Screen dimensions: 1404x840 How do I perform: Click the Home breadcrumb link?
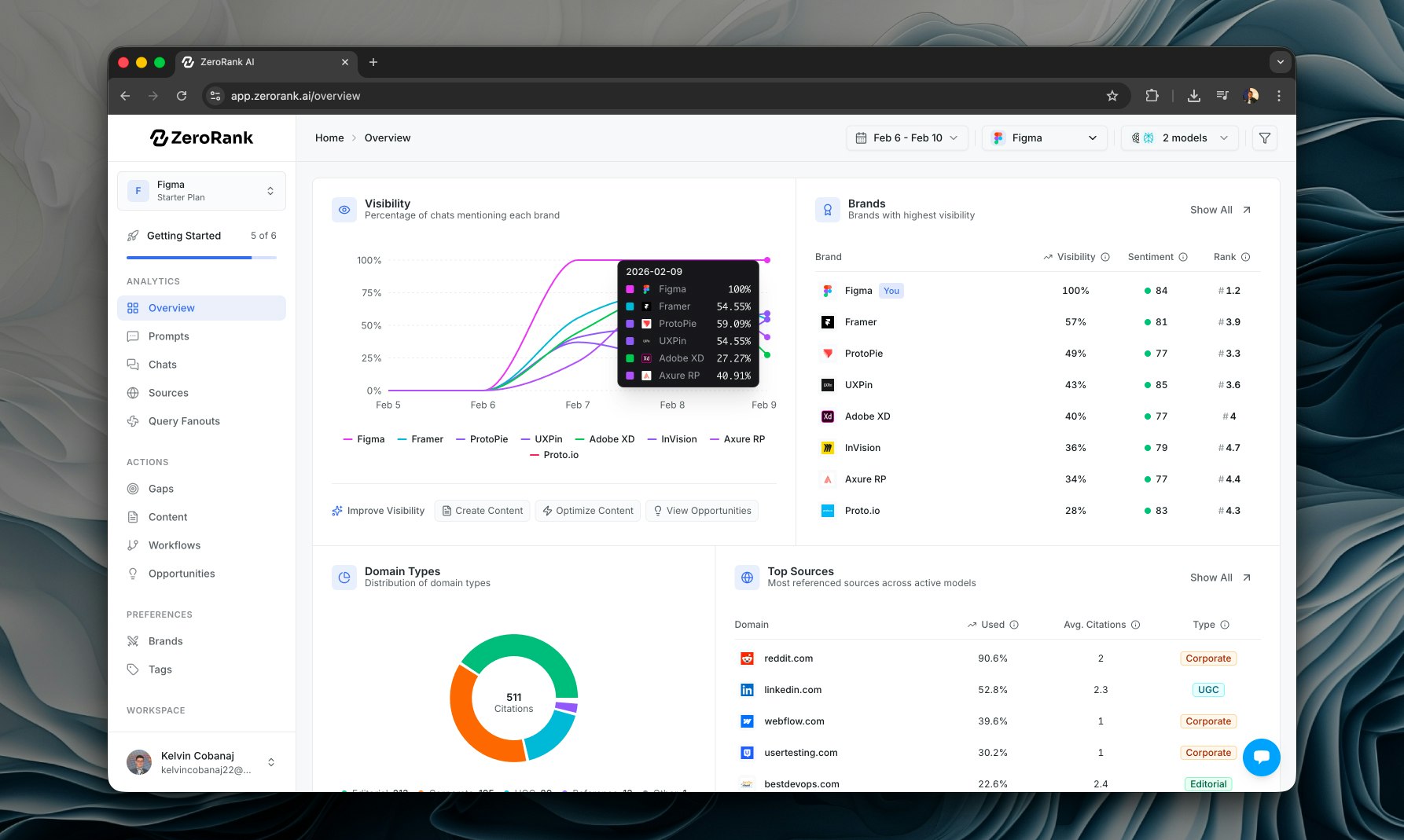point(329,138)
